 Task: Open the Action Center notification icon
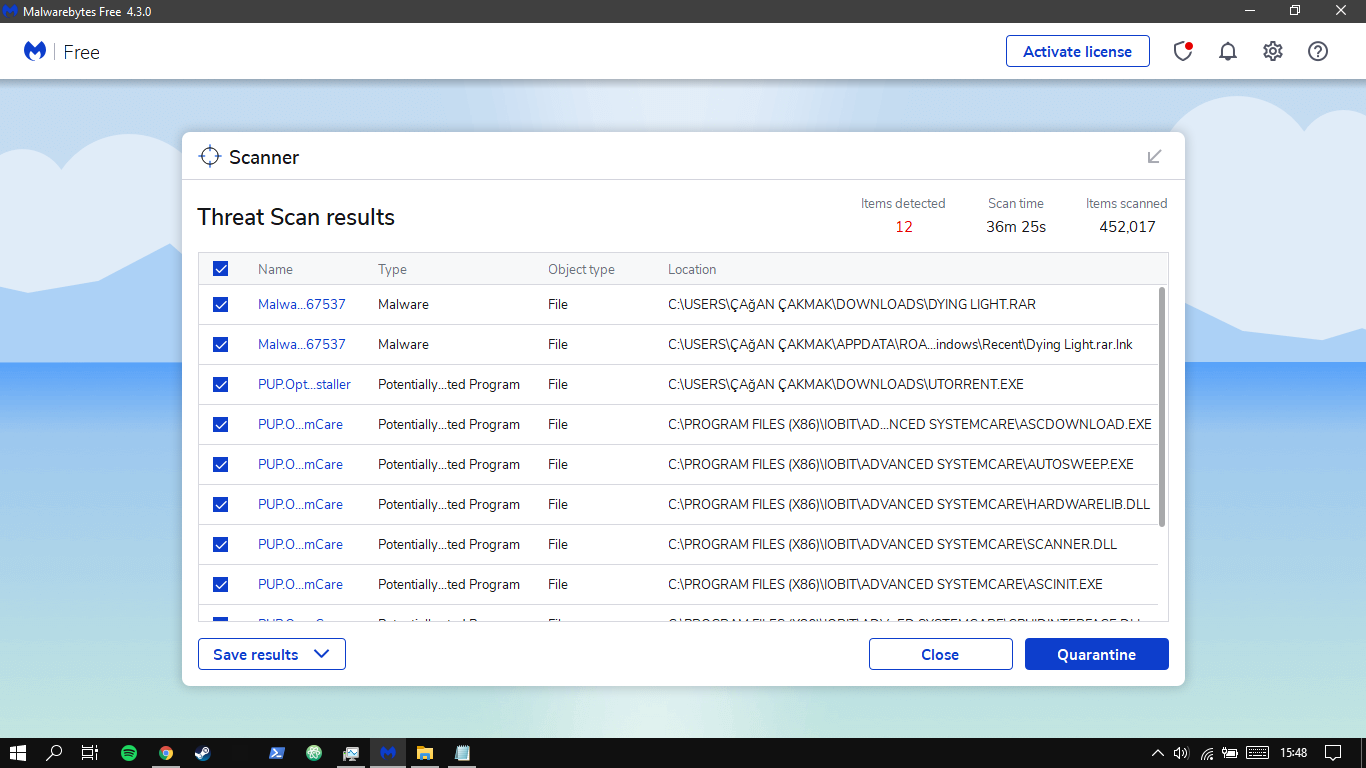pyautogui.click(x=1333, y=753)
